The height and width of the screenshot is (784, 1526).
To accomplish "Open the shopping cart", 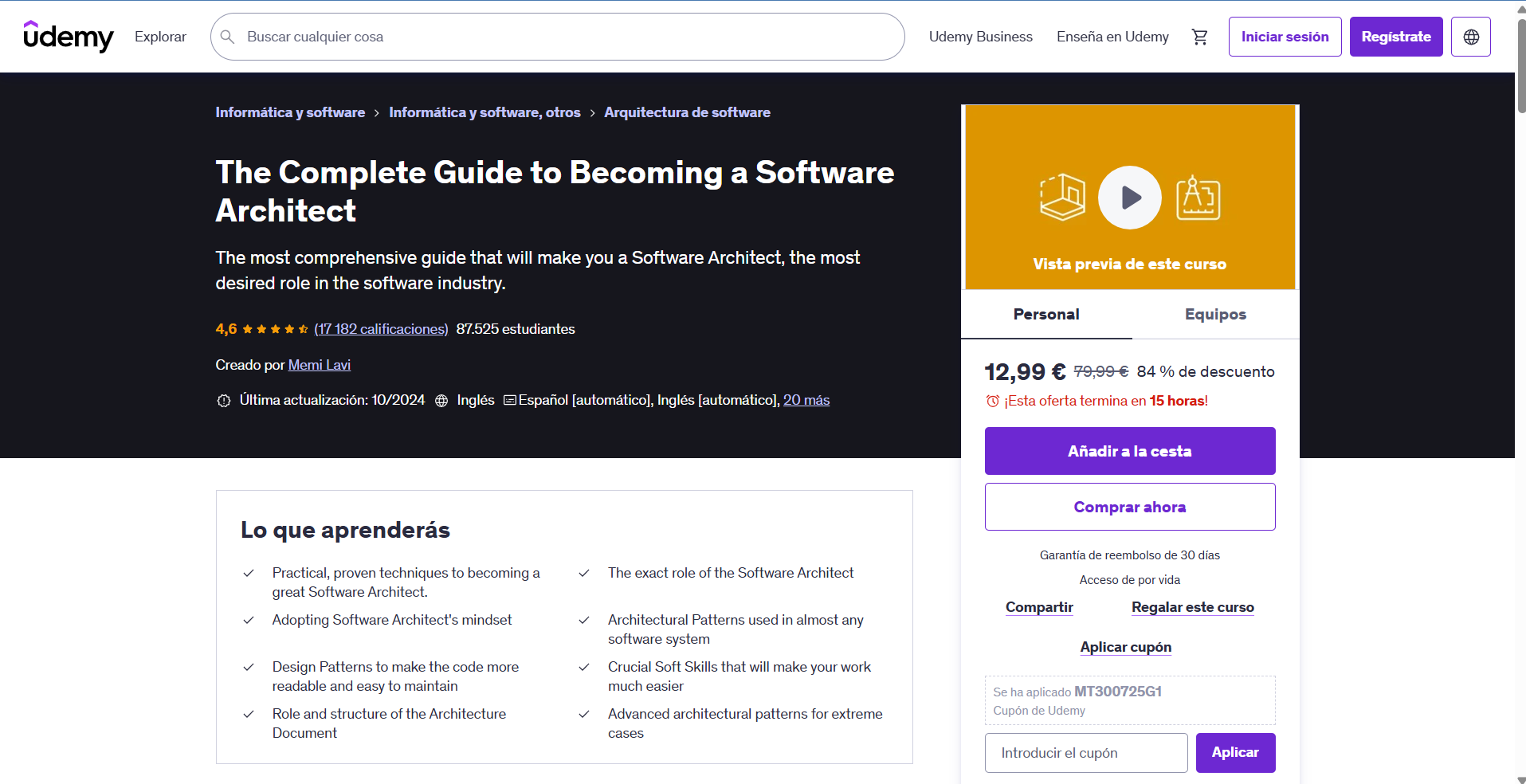I will pos(1199,37).
